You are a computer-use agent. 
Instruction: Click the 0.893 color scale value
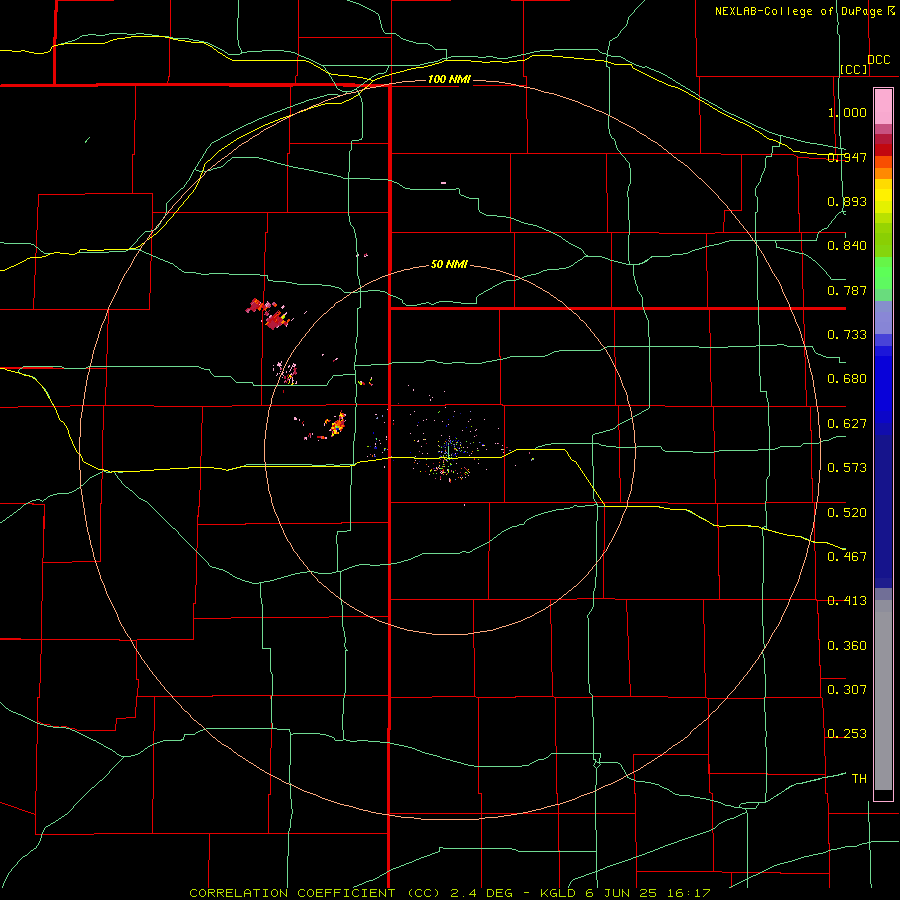pos(847,201)
